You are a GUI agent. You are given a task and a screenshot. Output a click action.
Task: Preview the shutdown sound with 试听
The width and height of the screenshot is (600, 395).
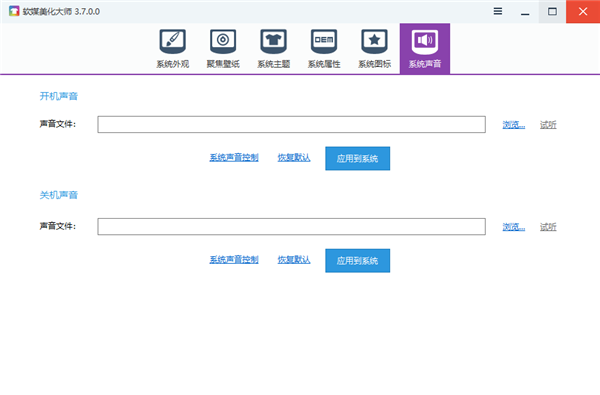click(548, 227)
